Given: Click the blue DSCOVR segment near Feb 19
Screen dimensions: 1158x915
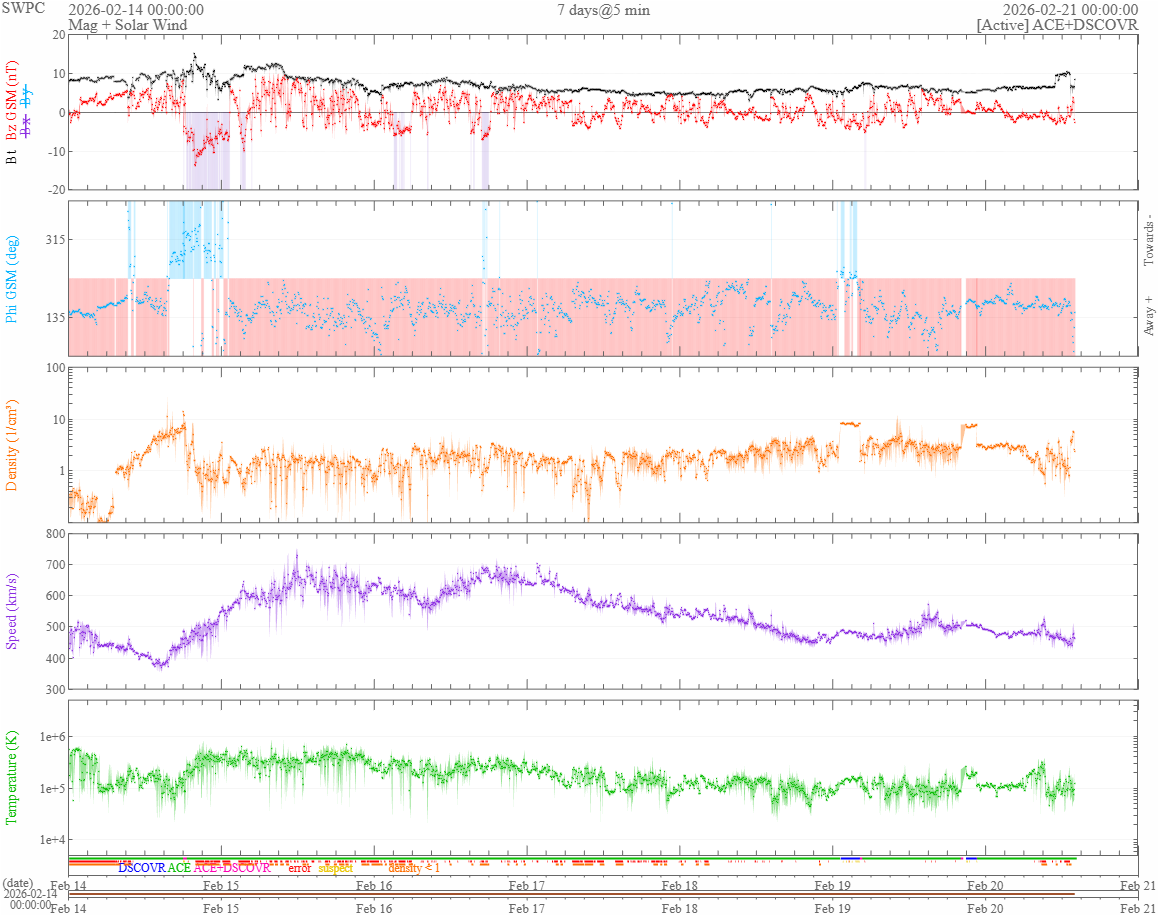Looking at the screenshot, I should (x=851, y=858).
